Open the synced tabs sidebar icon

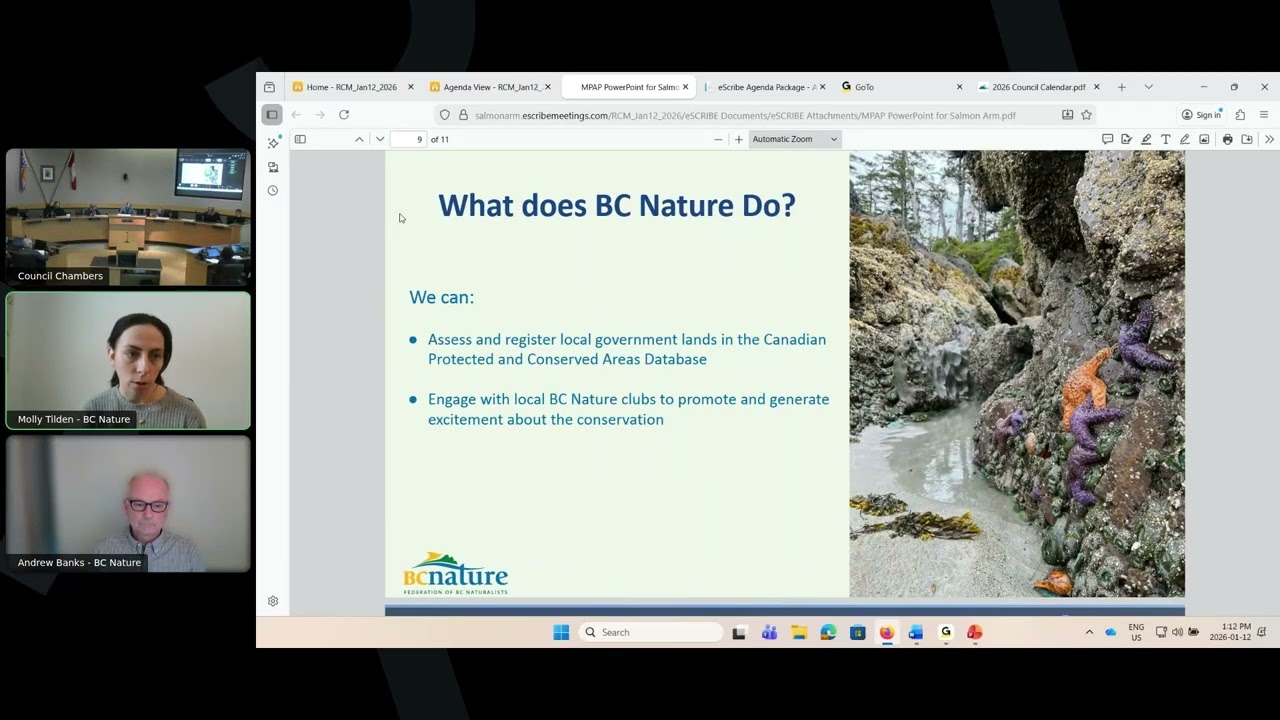(x=273, y=167)
